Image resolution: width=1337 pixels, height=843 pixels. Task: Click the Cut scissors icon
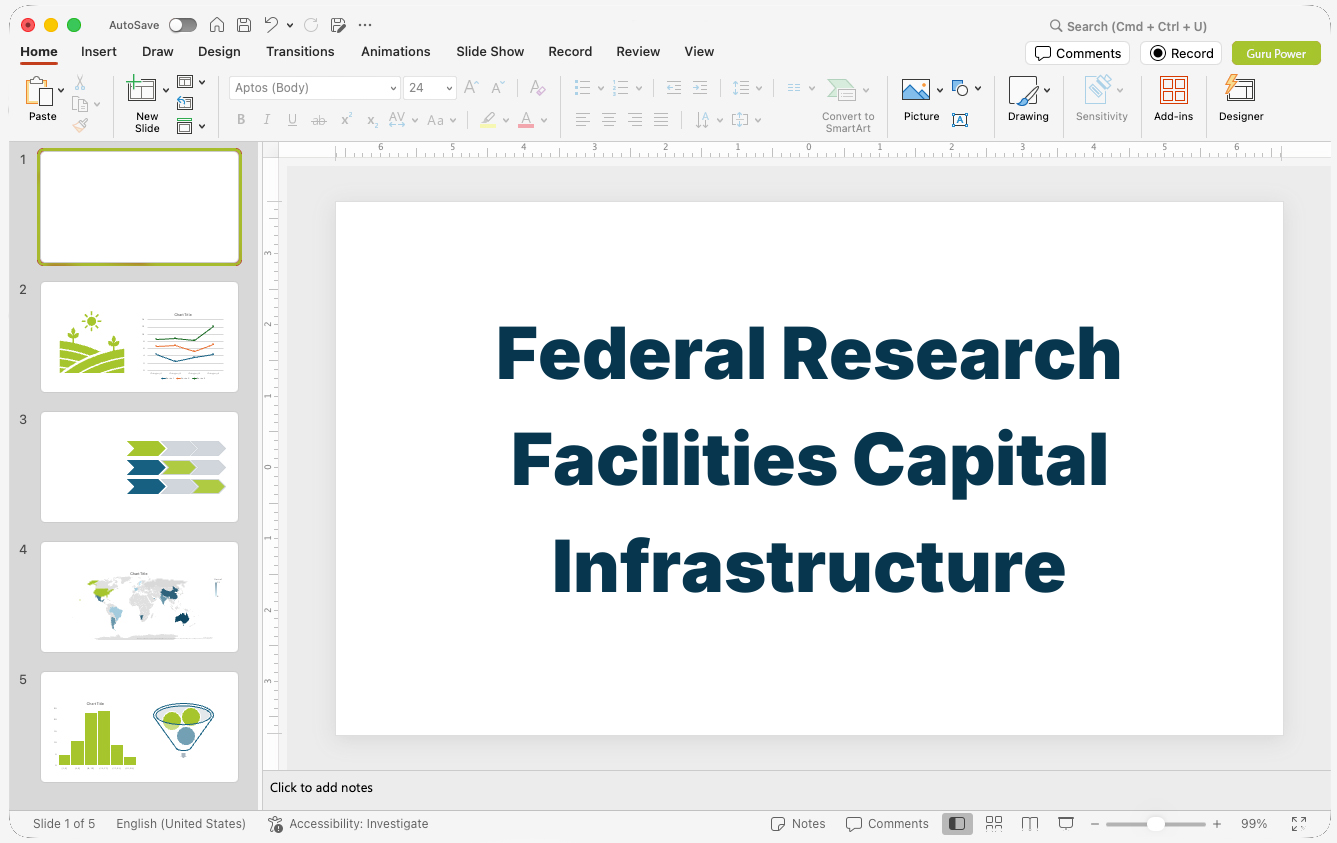click(x=80, y=83)
